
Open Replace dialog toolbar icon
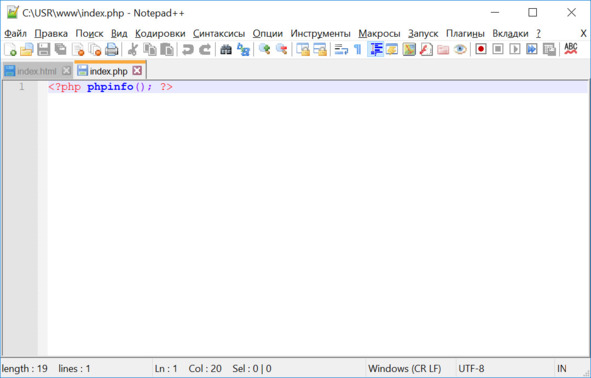coord(243,49)
